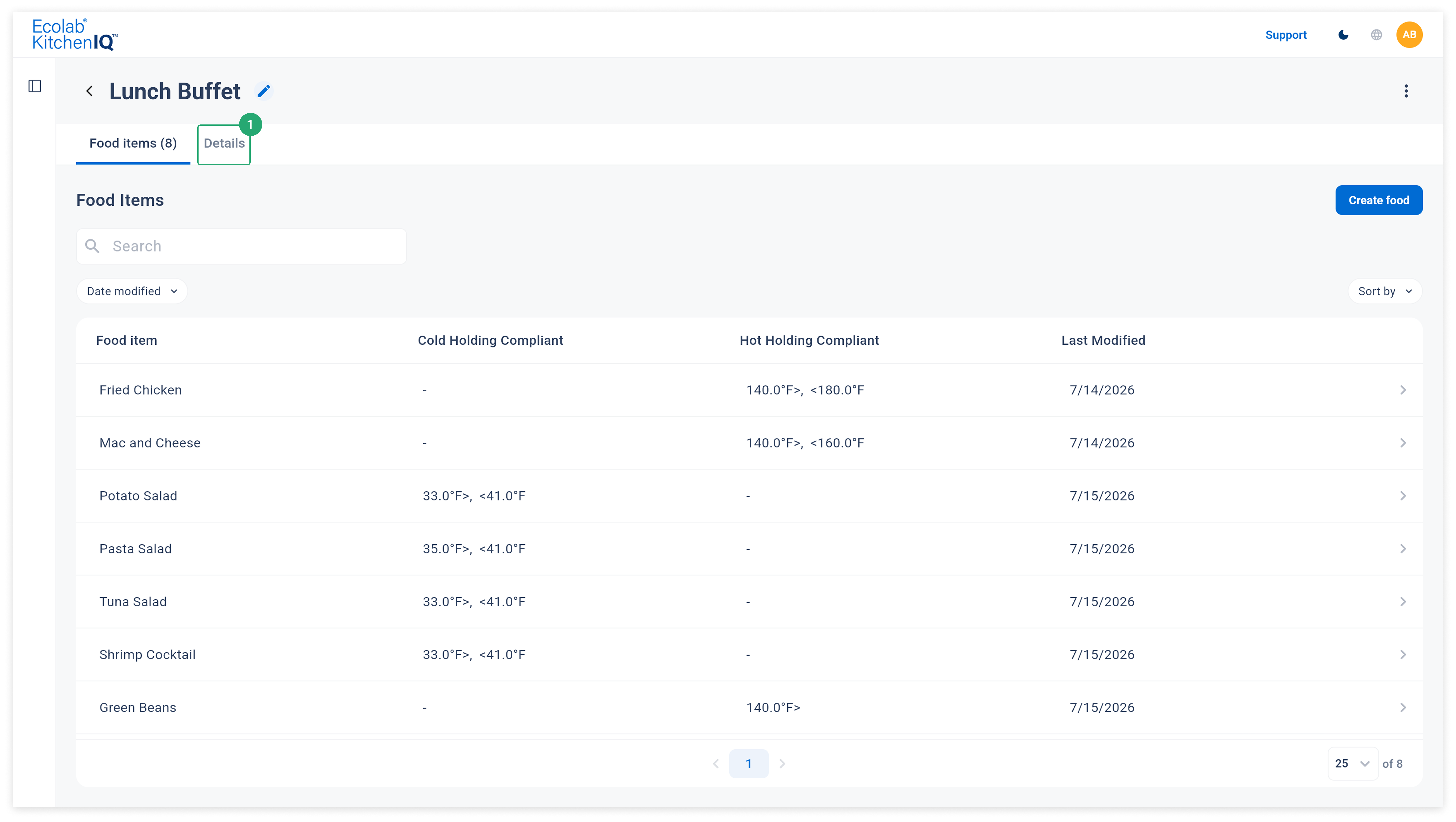Open the Sort by dropdown

tap(1385, 291)
